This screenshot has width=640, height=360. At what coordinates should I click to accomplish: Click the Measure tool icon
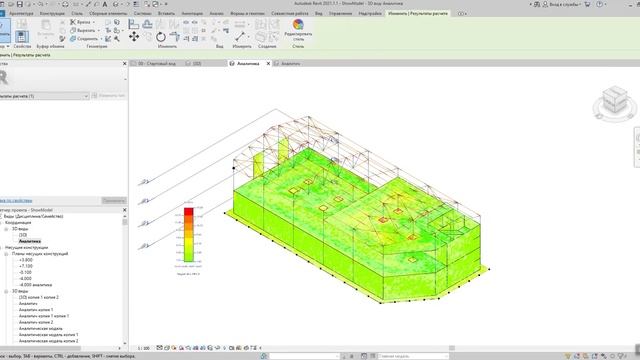click(x=240, y=37)
